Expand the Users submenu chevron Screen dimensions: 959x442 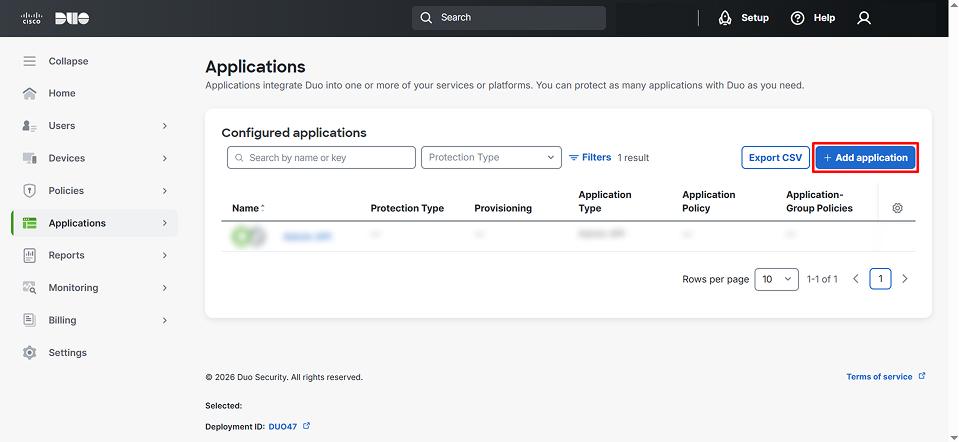click(x=165, y=126)
